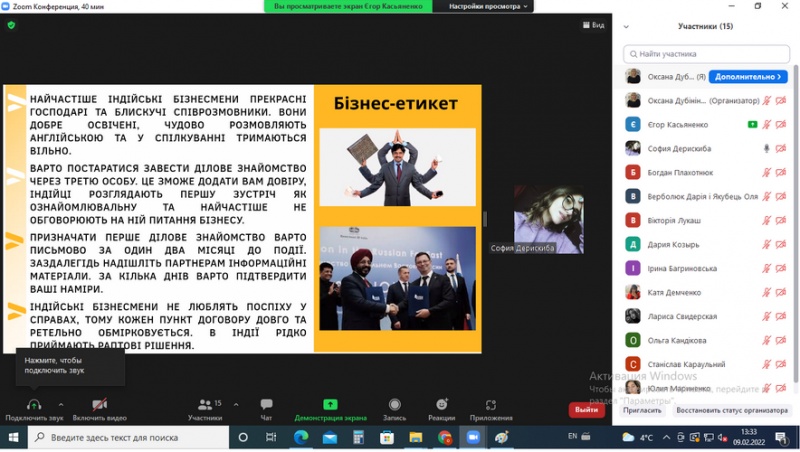Open Task View in the taskbar
The image size is (800, 452).
point(271,437)
